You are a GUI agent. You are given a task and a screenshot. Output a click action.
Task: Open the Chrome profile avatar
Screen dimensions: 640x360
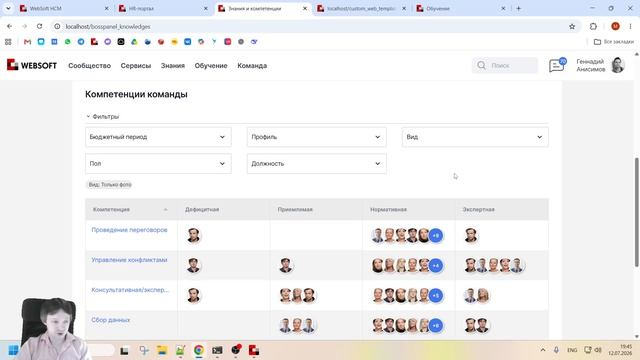tap(615, 27)
